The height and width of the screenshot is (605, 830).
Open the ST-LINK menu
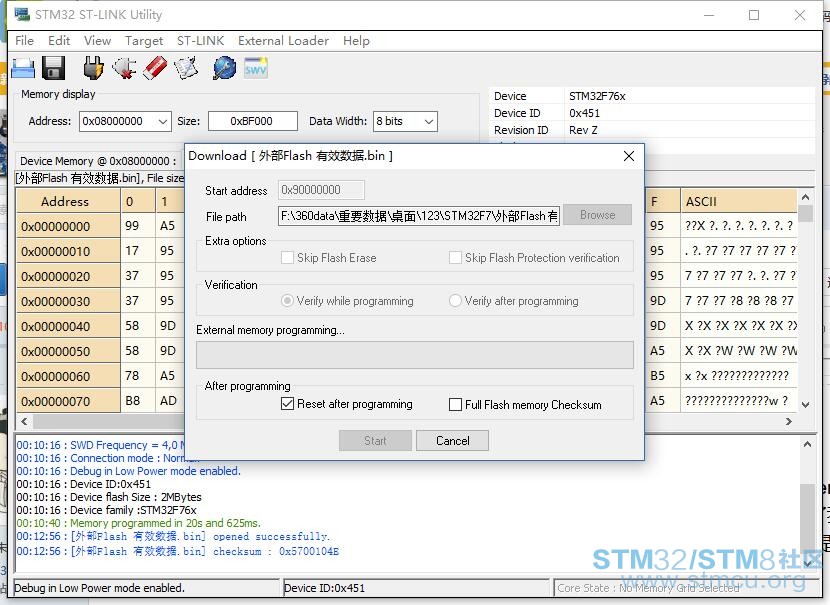200,41
